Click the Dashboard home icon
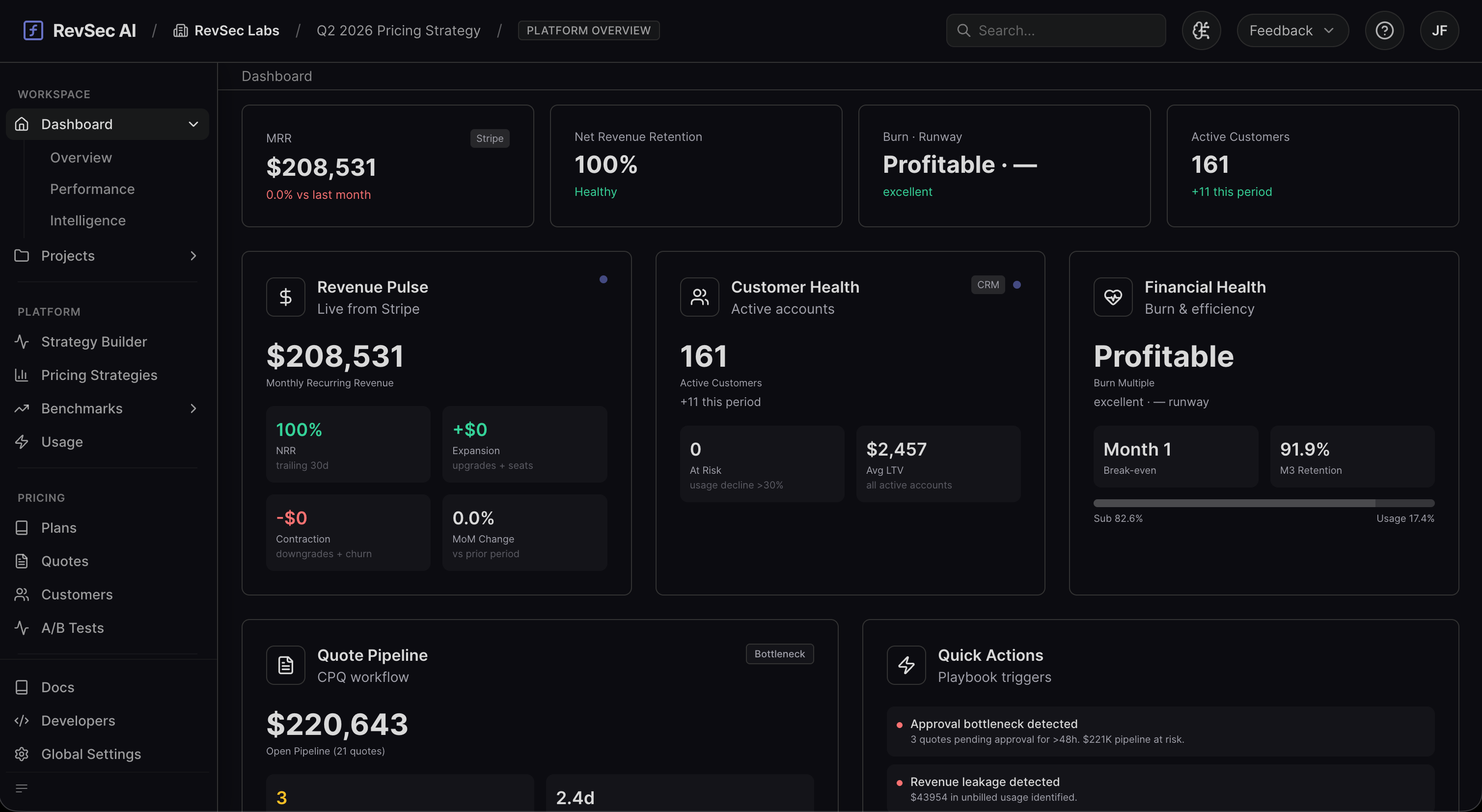This screenshot has height=812, width=1482. click(x=21, y=124)
